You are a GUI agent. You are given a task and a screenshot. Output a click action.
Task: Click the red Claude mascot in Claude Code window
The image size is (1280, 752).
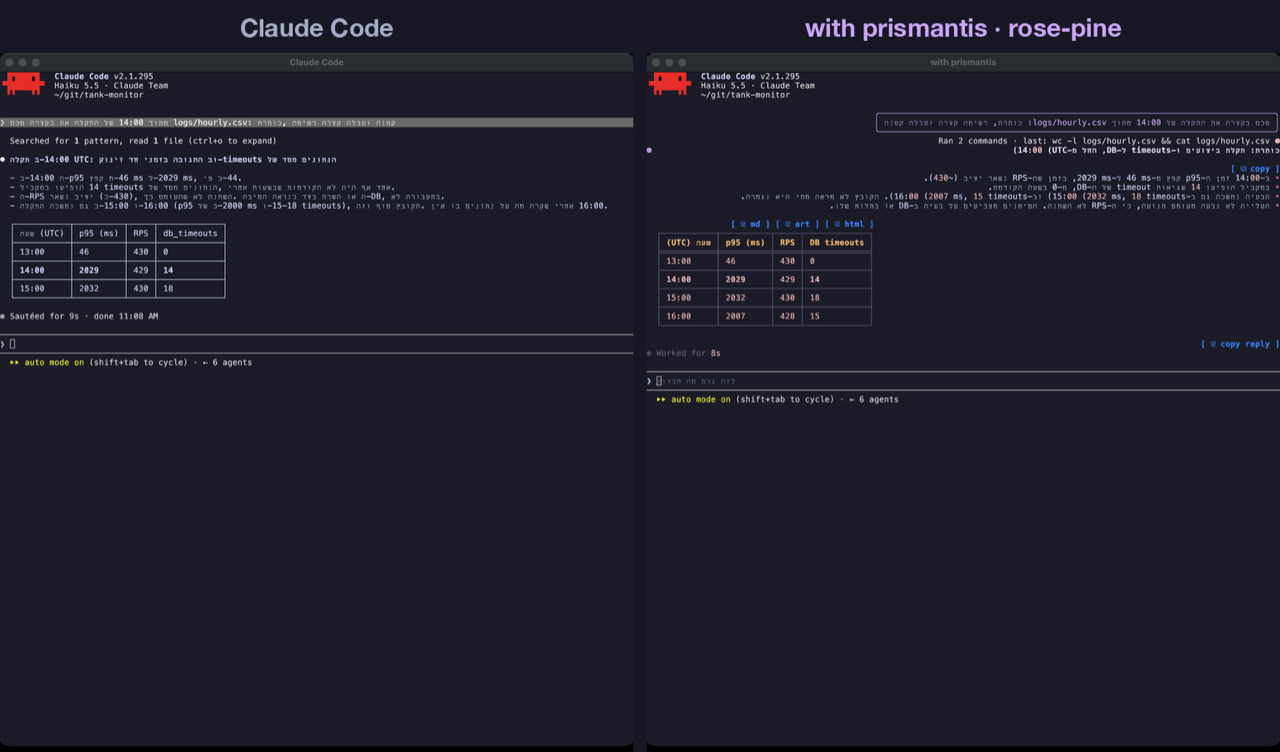[x=24, y=84]
